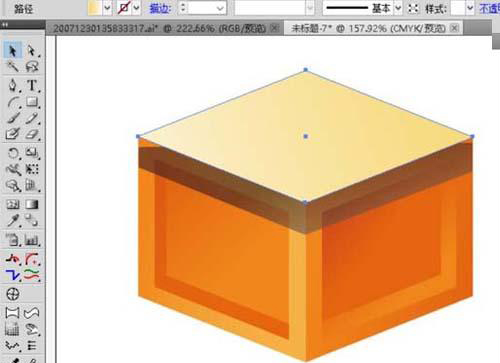This screenshot has height=363, width=500.
Task: Open the 描边 stroke panel link
Action: pos(160,9)
